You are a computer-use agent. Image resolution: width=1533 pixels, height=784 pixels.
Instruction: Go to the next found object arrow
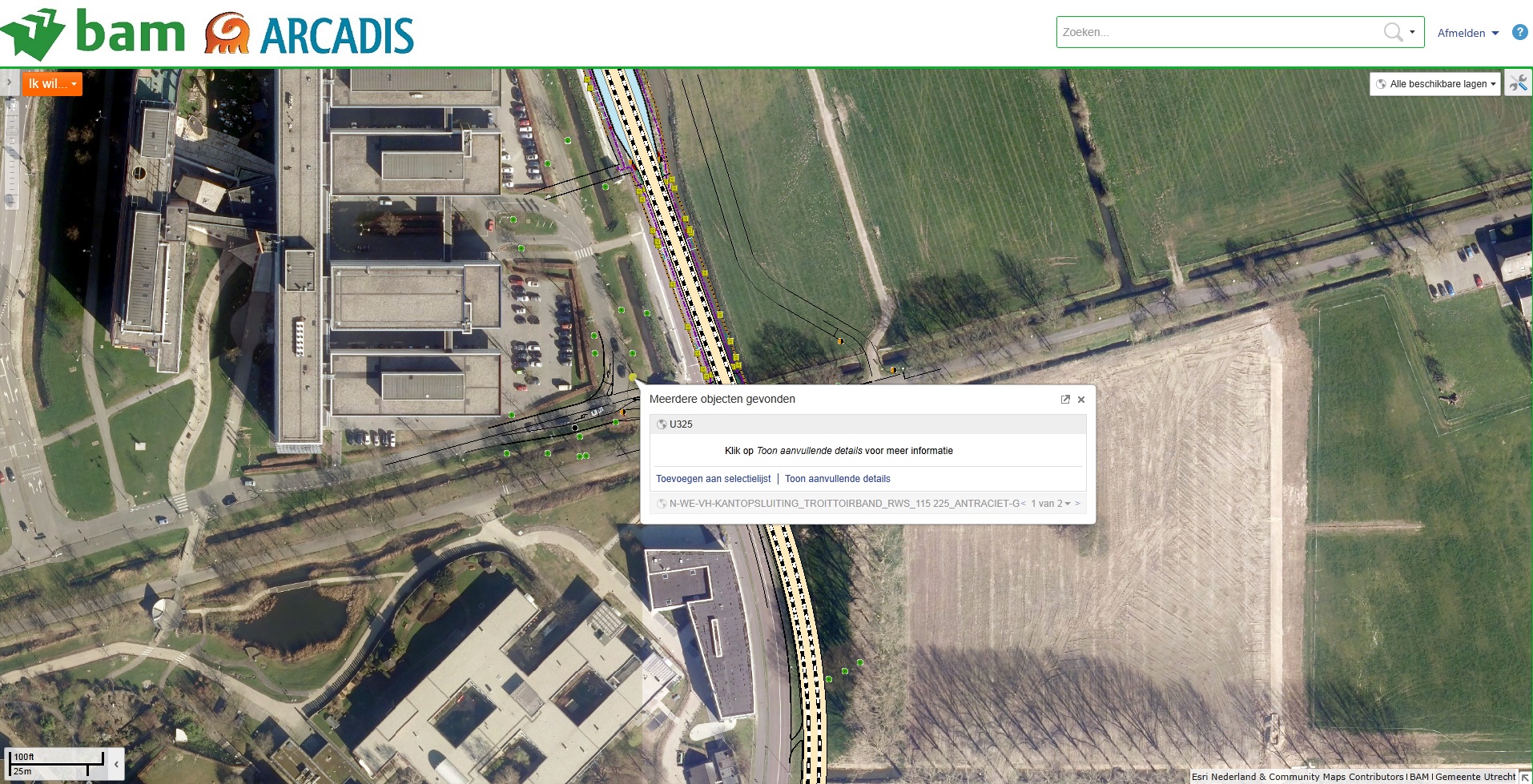[1078, 504]
